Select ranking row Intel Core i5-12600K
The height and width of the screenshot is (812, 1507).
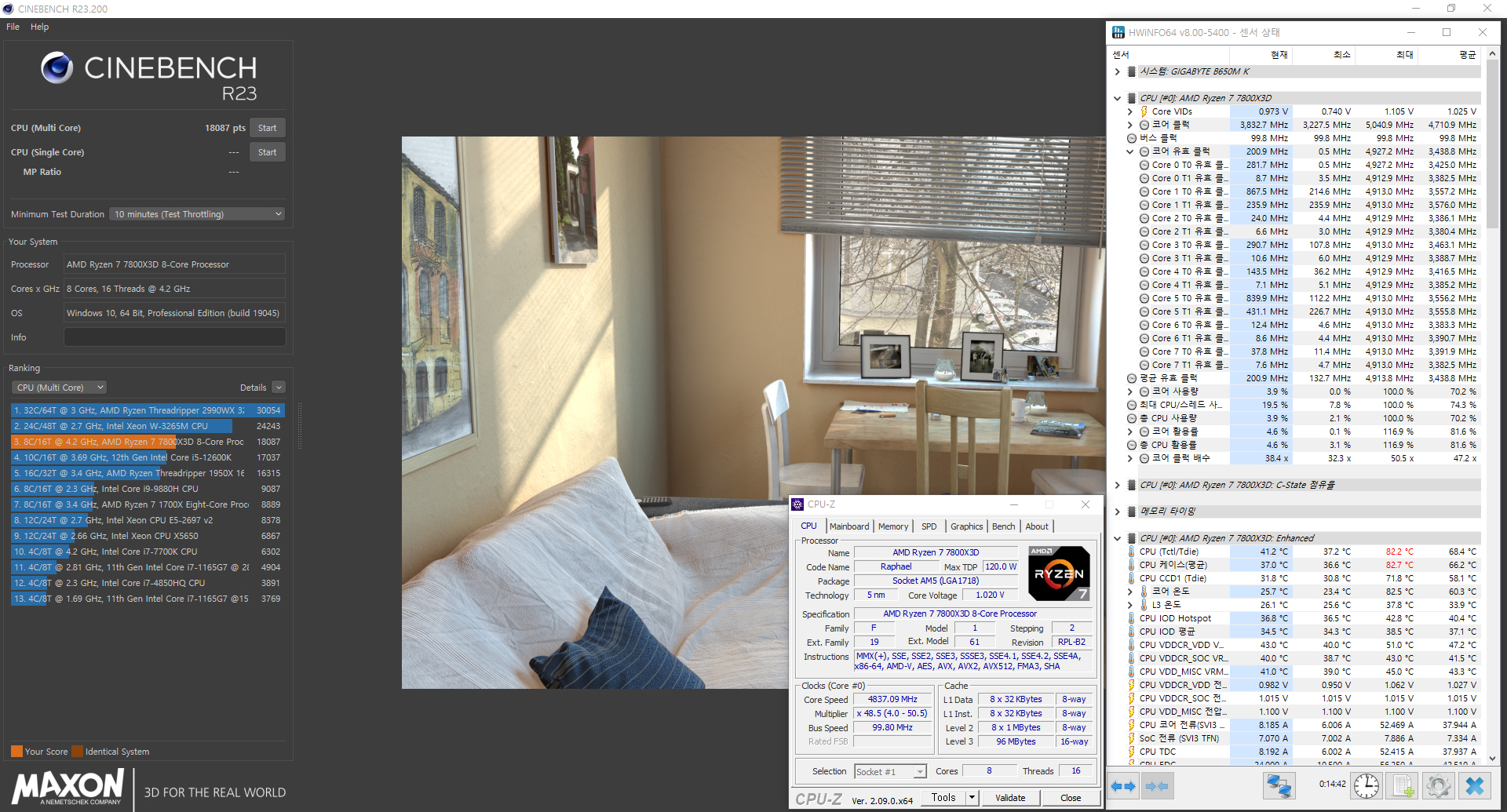[x=148, y=457]
